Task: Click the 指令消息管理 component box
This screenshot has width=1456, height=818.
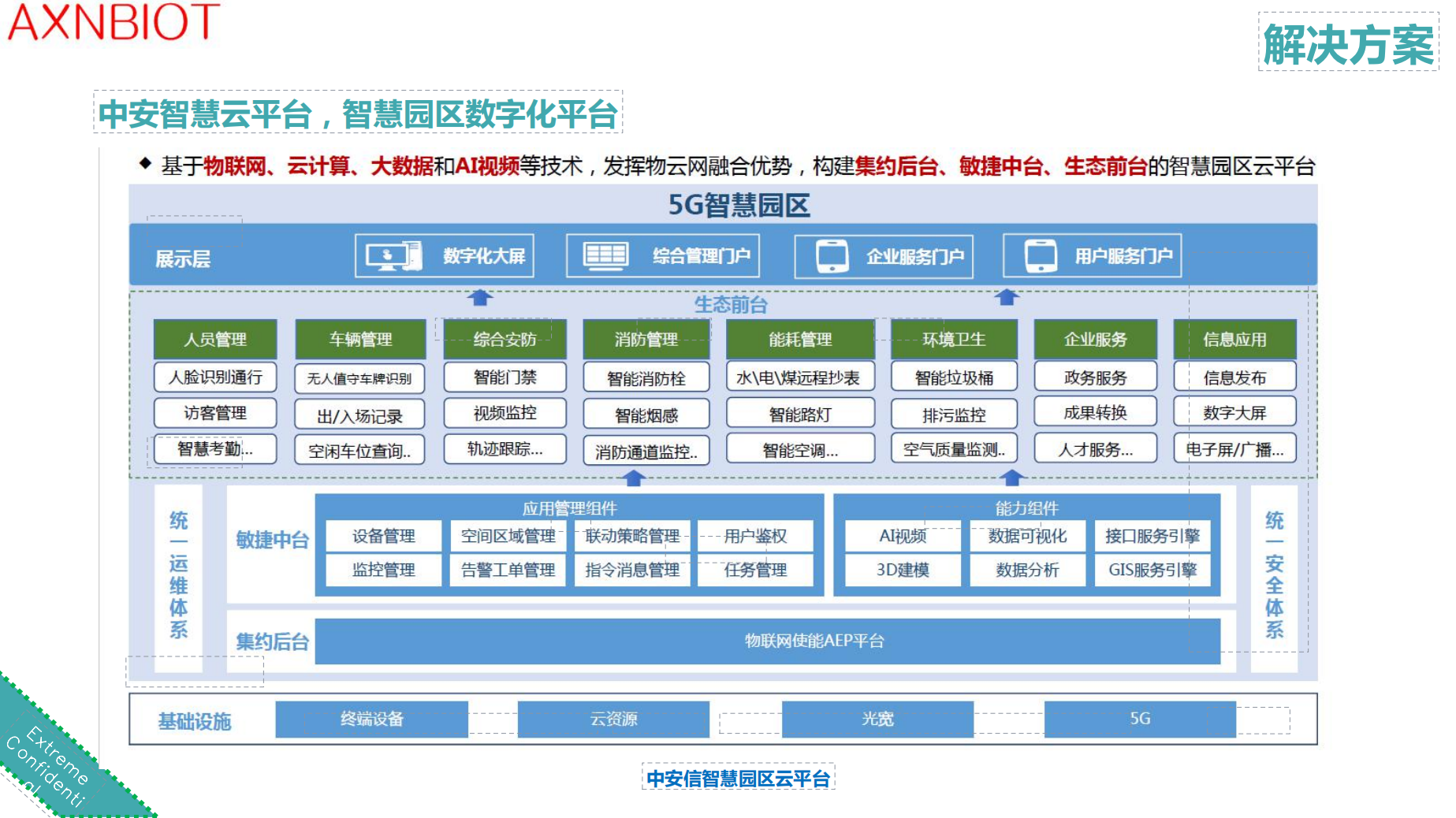Action: 632,570
